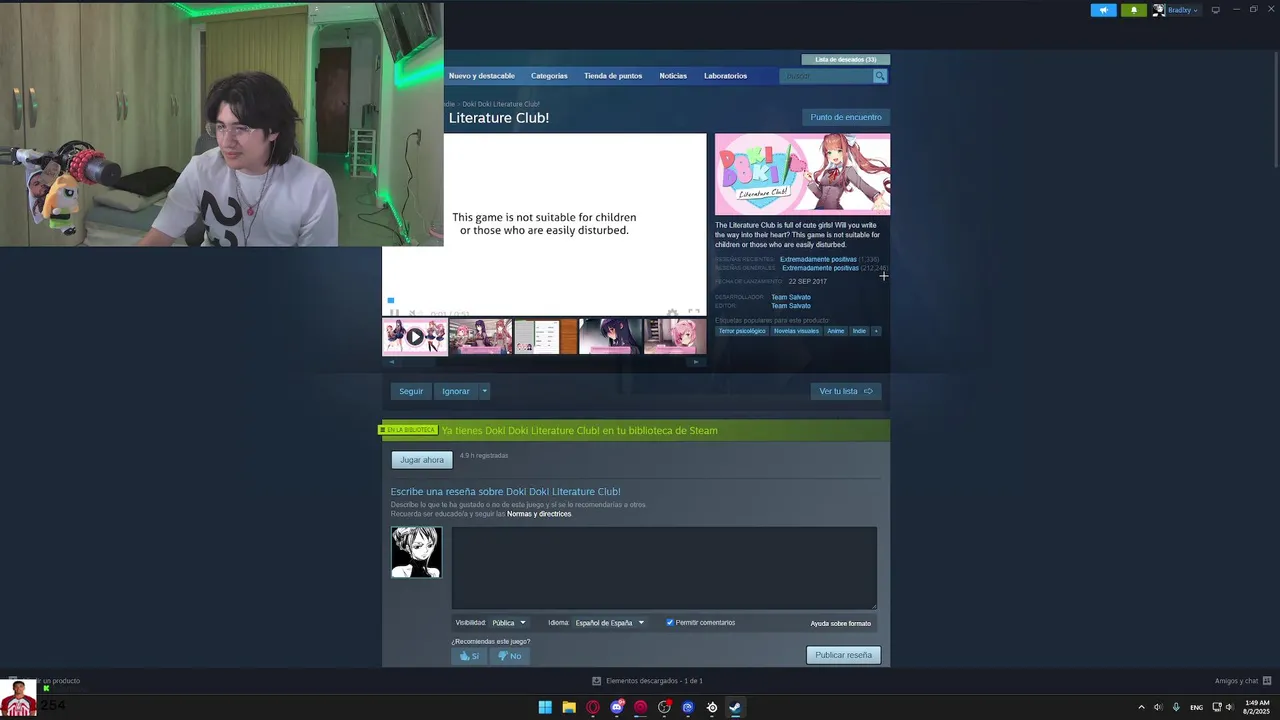The height and width of the screenshot is (720, 1280).
Task: Click Ver tu lista button
Action: (846, 391)
